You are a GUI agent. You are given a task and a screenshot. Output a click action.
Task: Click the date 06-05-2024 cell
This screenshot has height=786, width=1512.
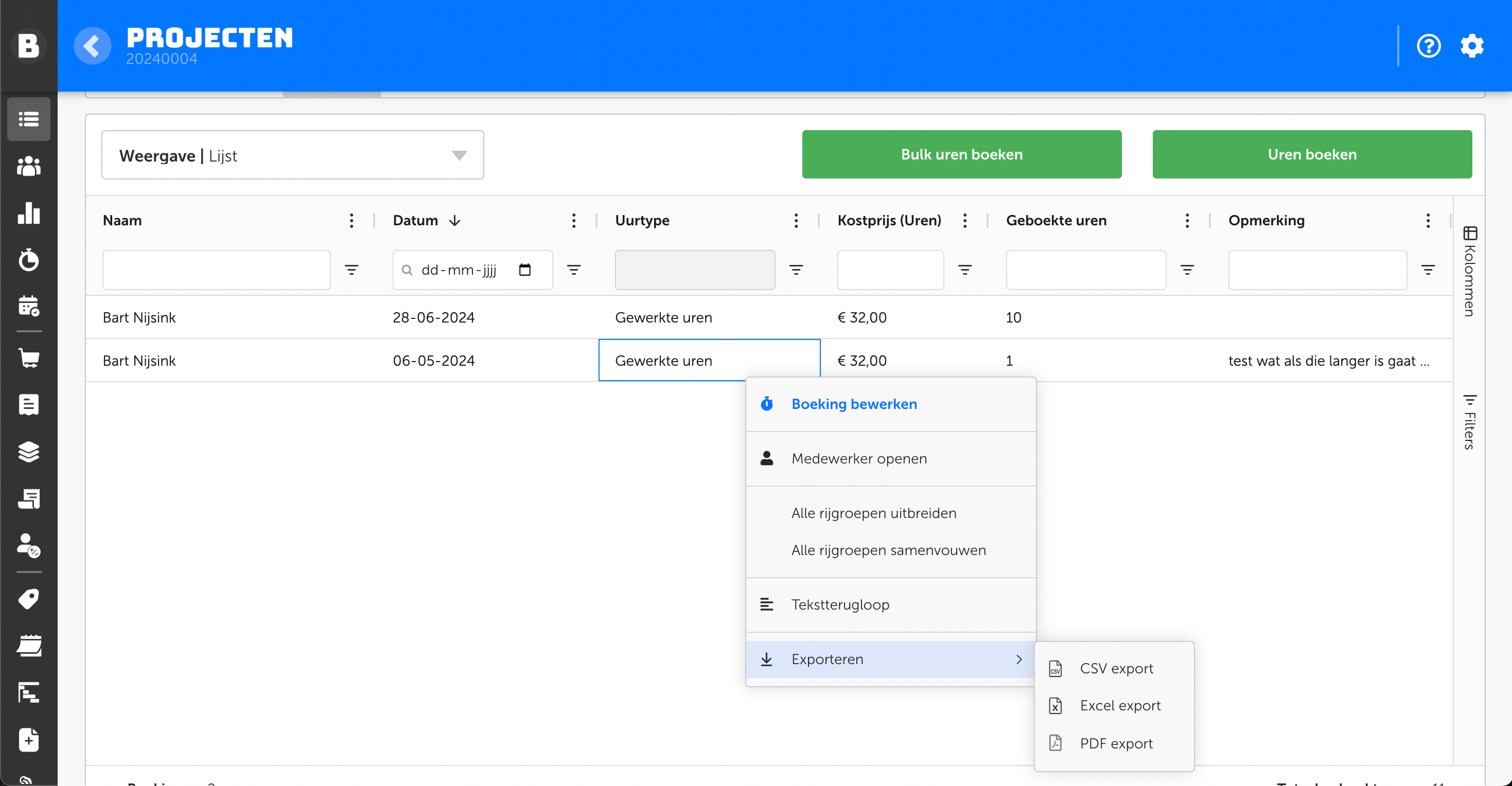(x=434, y=361)
